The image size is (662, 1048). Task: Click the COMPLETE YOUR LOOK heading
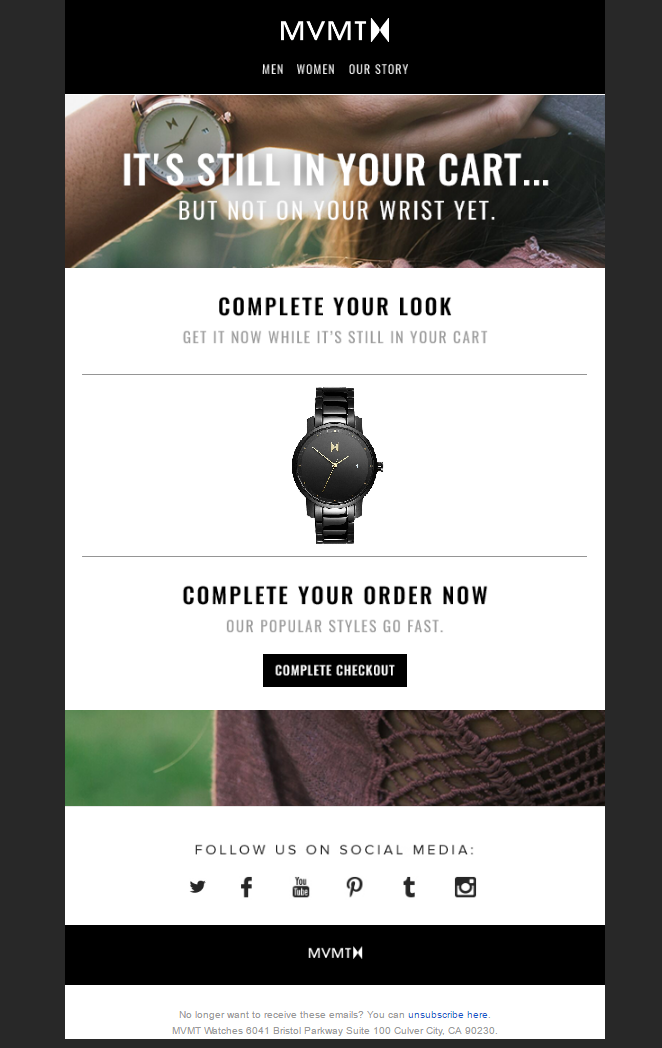[335, 307]
